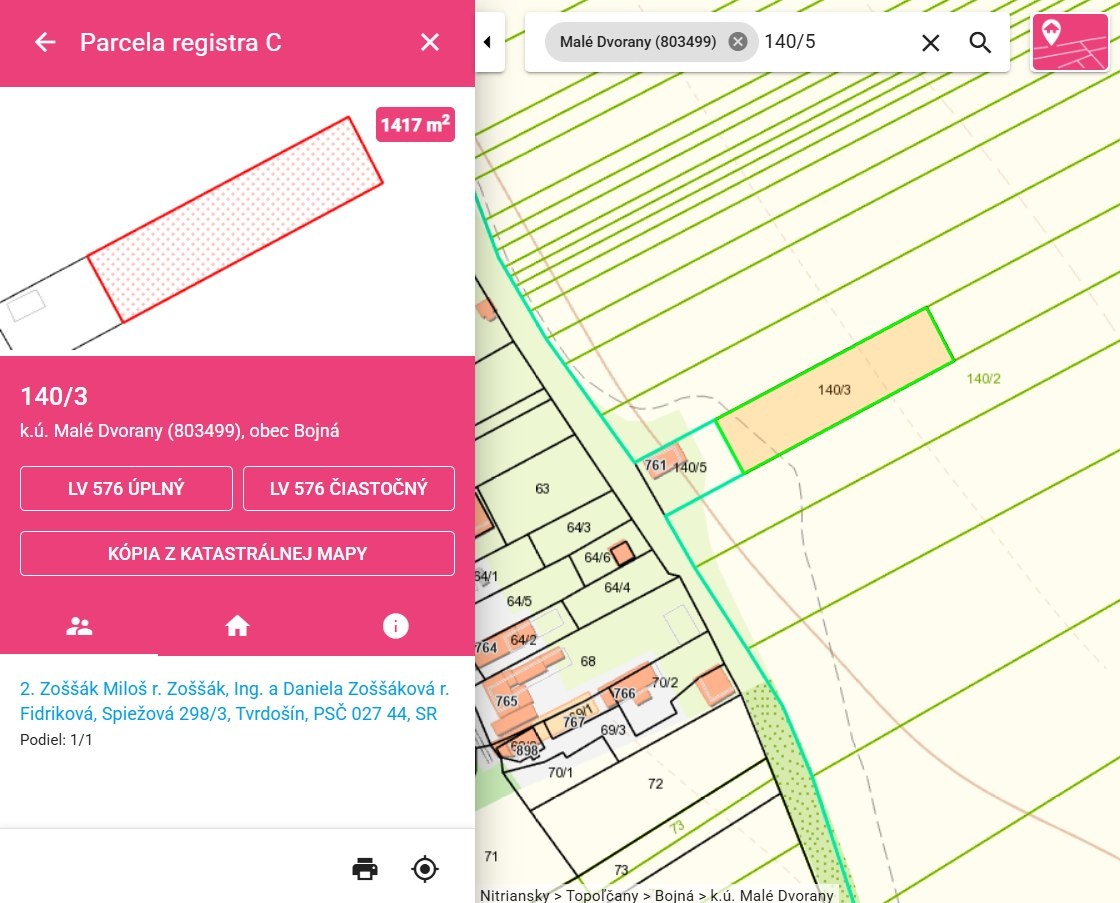Select parcel 140/5 on the map
Screen dimensions: 1120x903
point(691,468)
